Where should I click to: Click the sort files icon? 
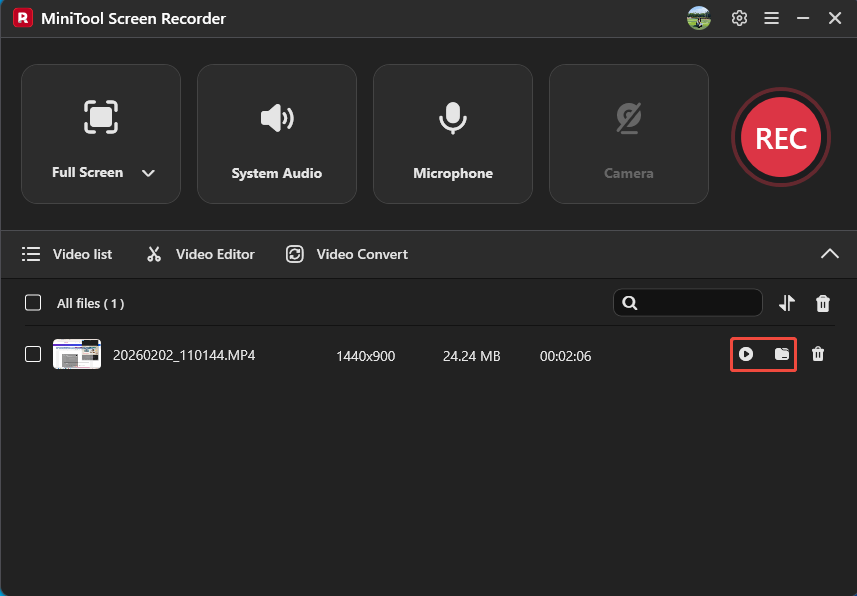(787, 302)
